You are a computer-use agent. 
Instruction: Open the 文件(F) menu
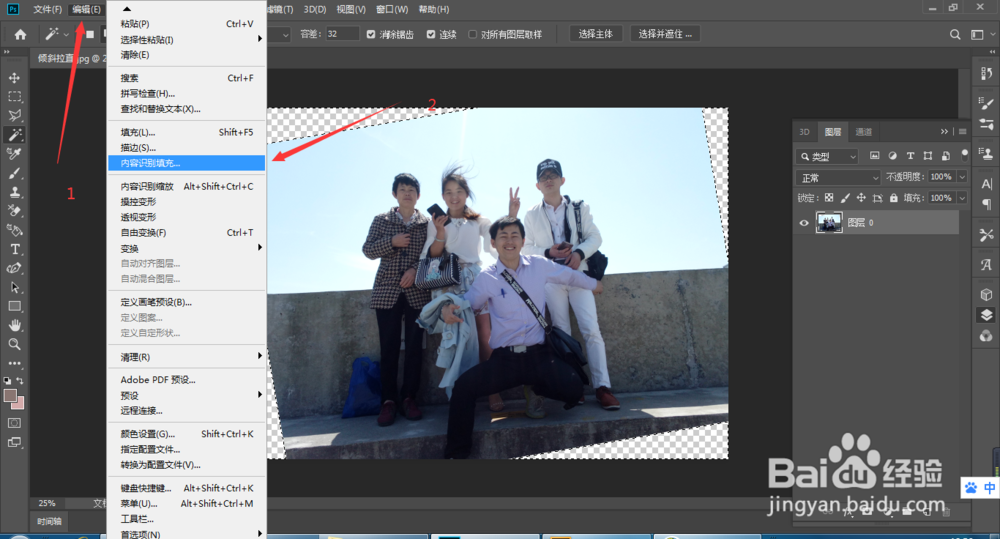(47, 9)
